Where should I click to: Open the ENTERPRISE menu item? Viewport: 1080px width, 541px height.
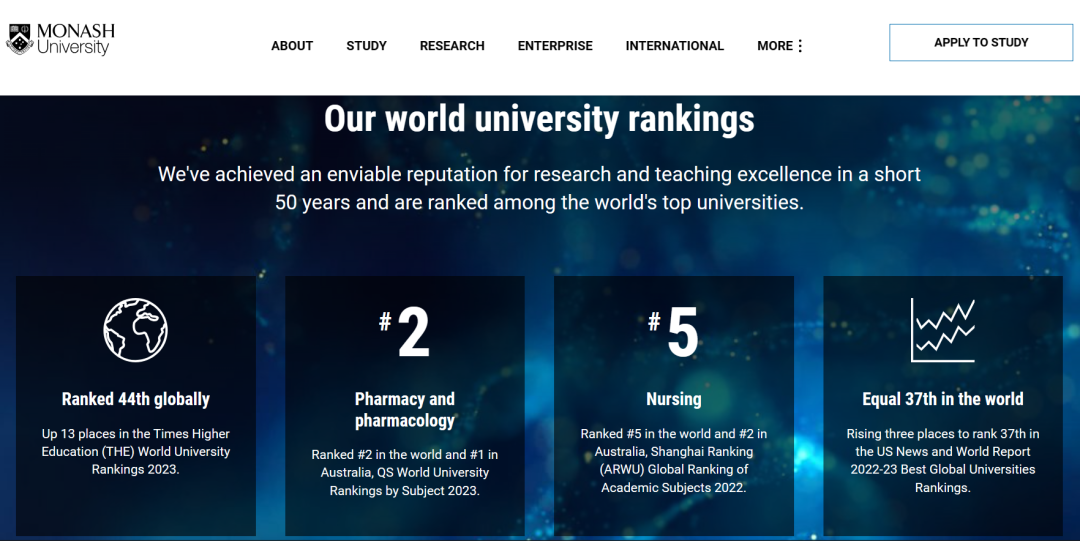coord(555,45)
